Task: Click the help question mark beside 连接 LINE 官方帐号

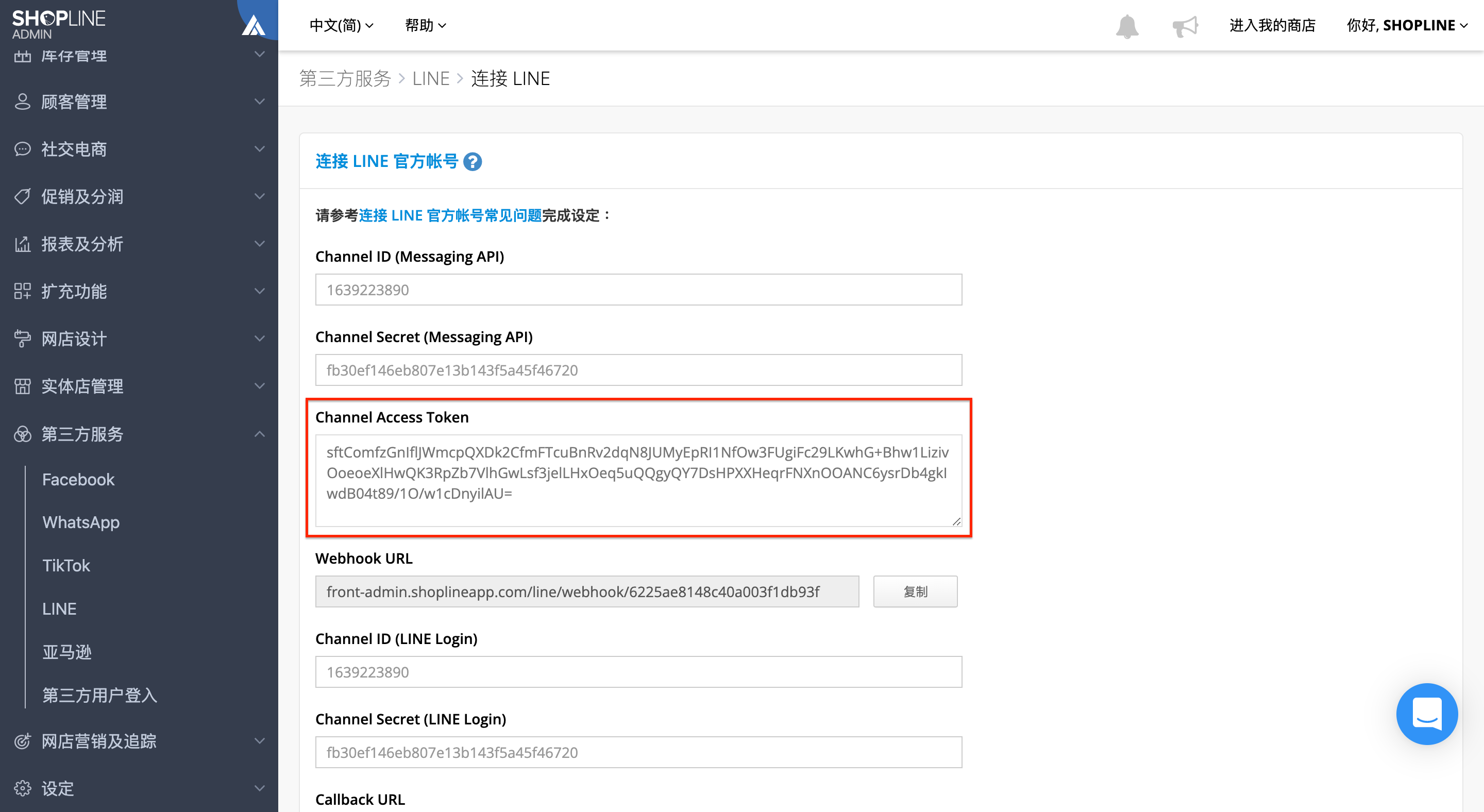Action: (x=473, y=162)
